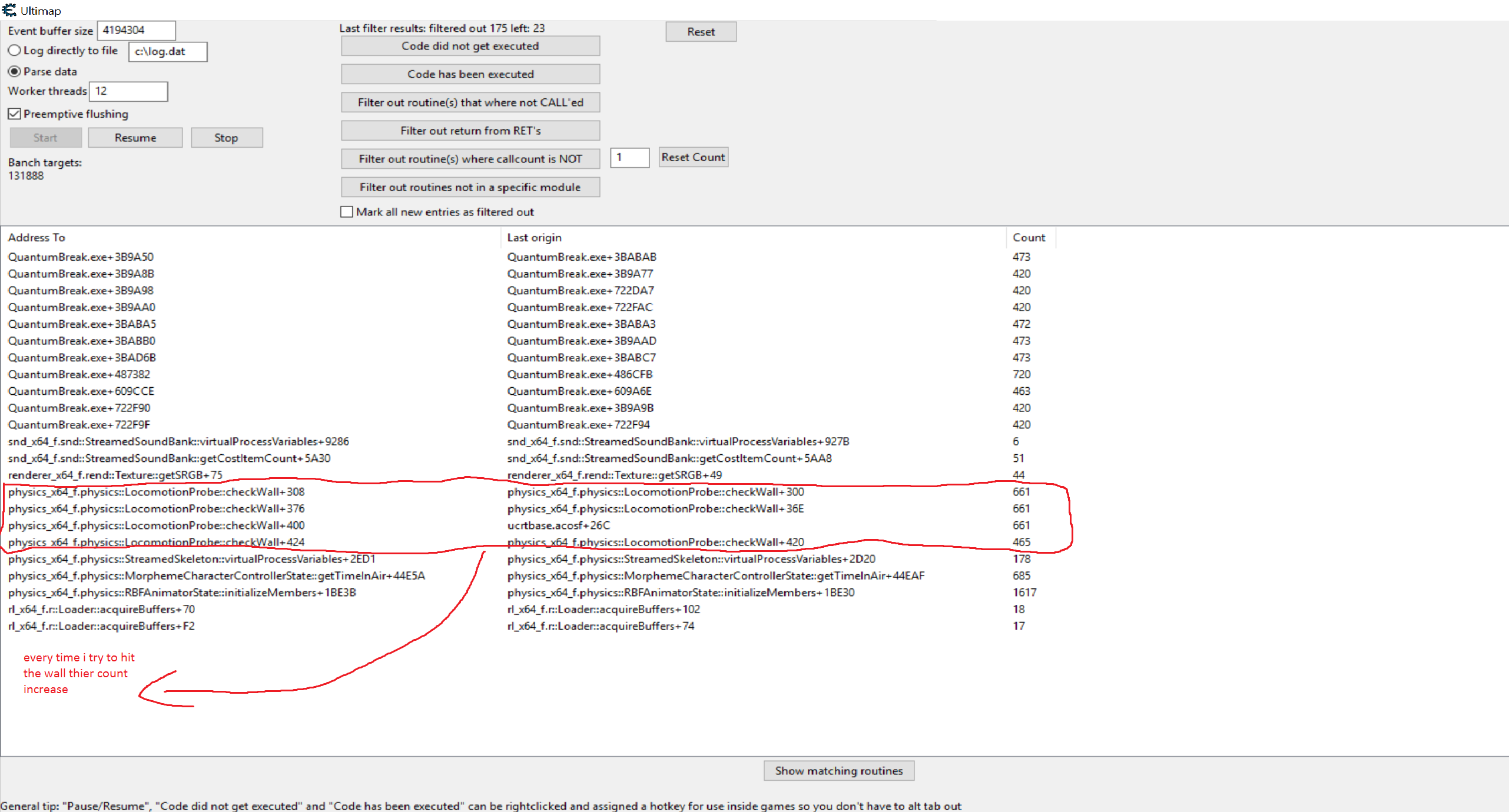Click the Resume button
This screenshot has height=812, width=1509.
135,138
